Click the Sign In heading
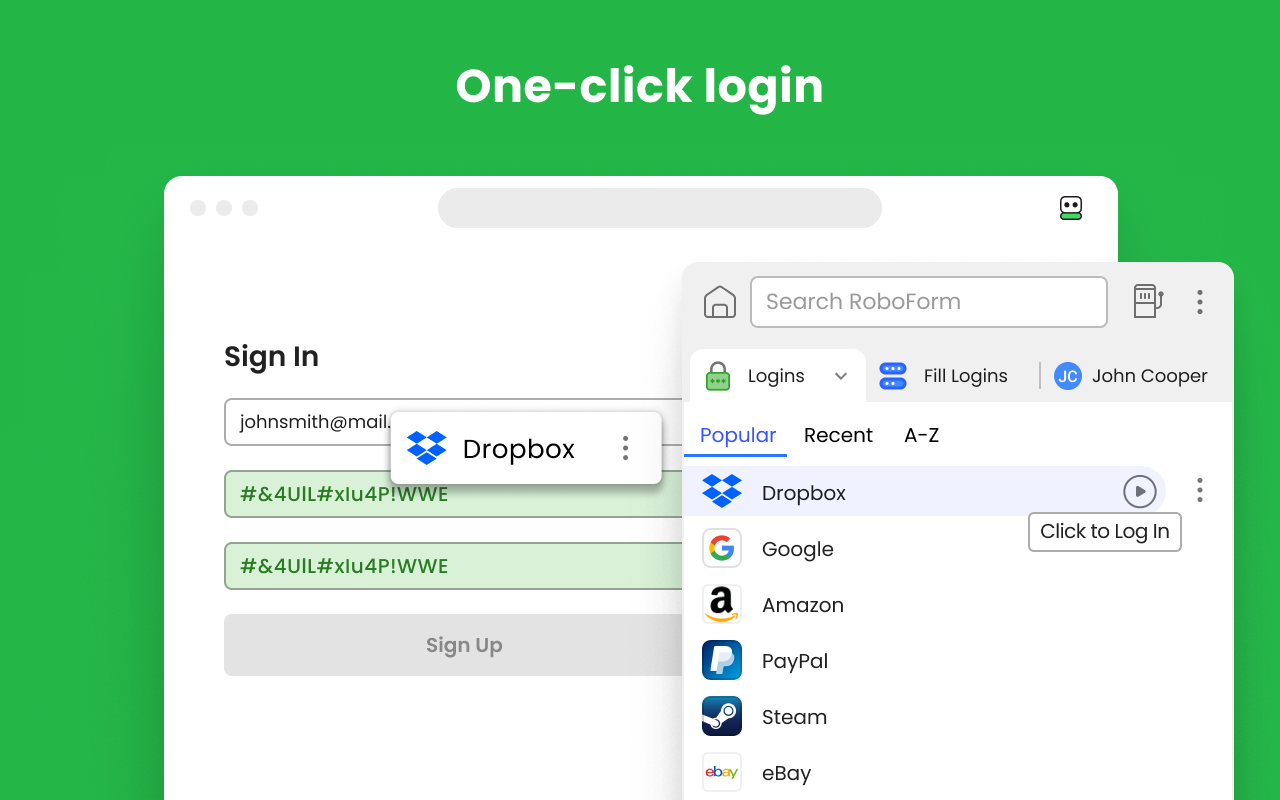1280x800 pixels. (271, 357)
